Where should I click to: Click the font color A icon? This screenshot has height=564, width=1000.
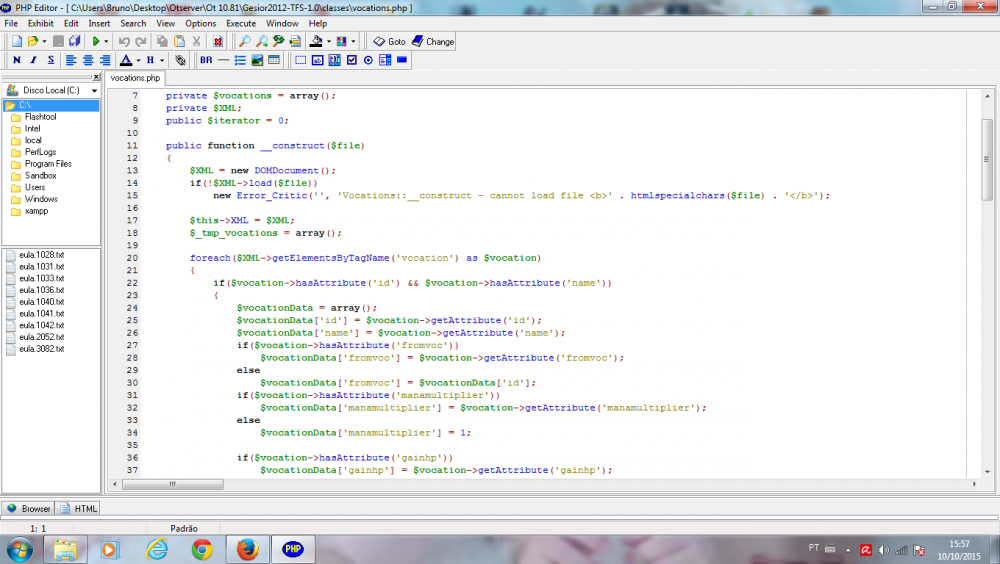pyautogui.click(x=126, y=60)
